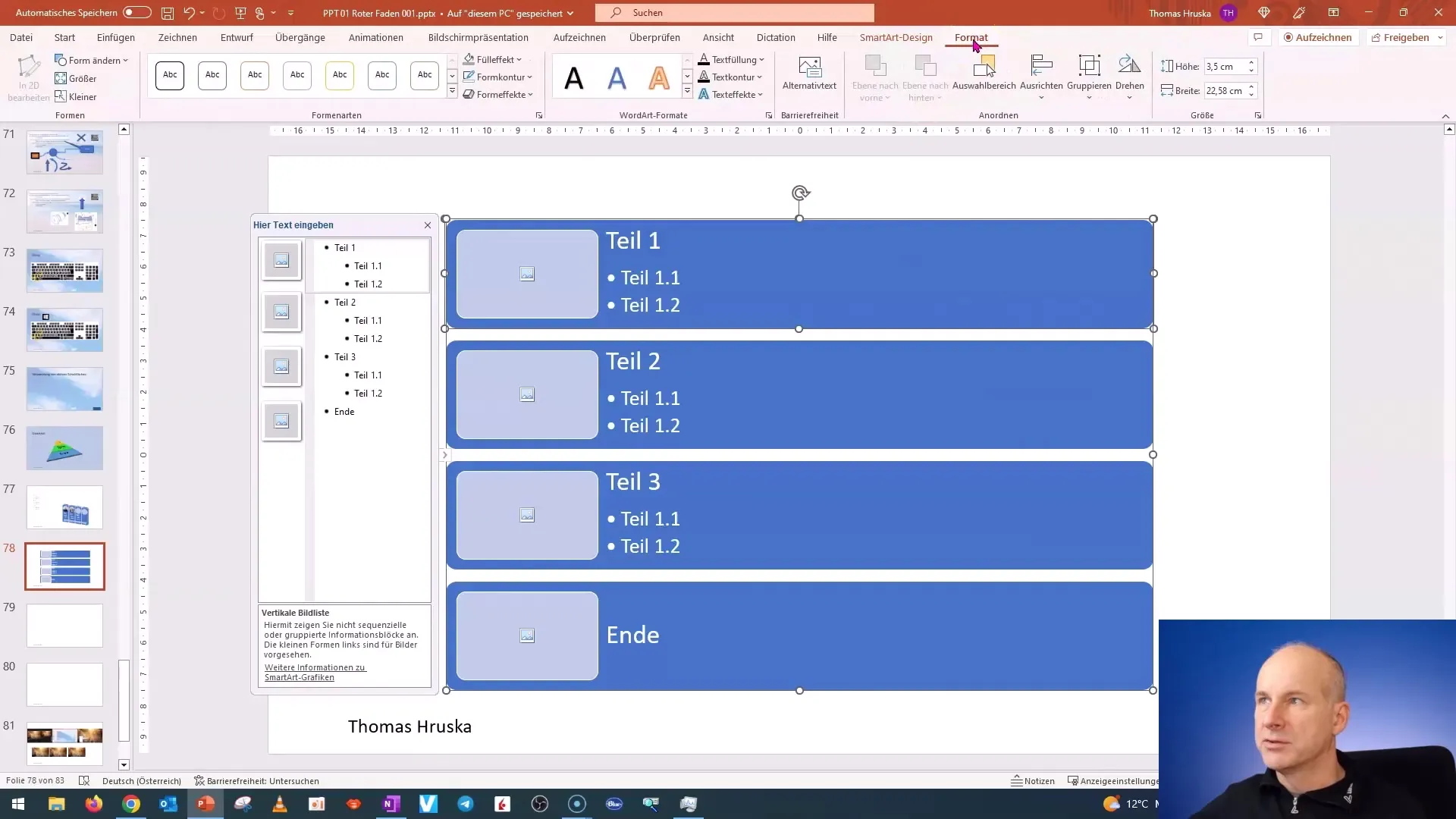The image size is (1456, 819).
Task: Expand the WordArt styles gallery
Action: pyautogui.click(x=687, y=92)
